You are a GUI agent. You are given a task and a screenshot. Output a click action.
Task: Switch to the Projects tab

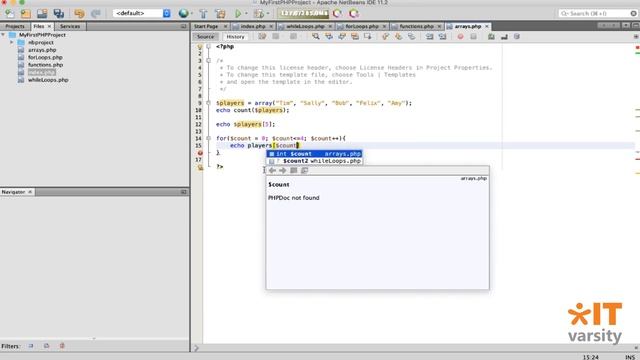[x=15, y=26]
